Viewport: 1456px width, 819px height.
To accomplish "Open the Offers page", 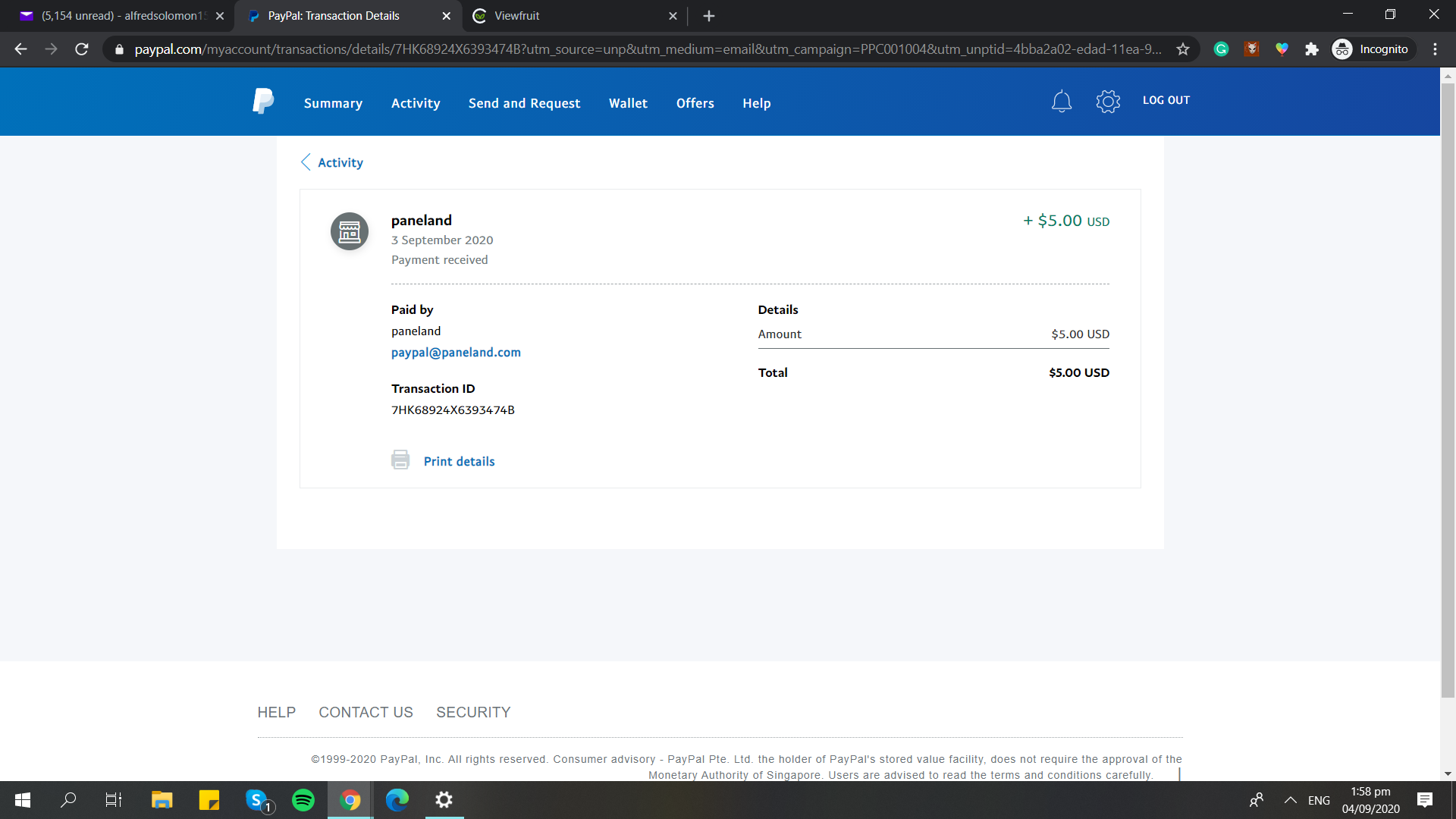I will click(x=695, y=103).
